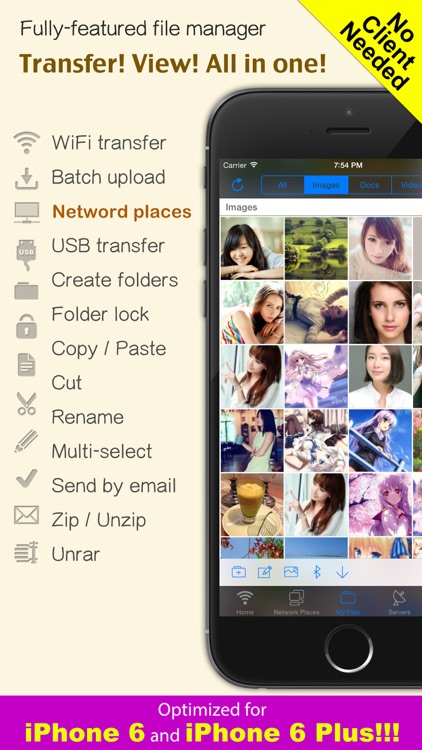Click the 'Copy / Paste' label
This screenshot has width=422, height=750.
click(109, 349)
